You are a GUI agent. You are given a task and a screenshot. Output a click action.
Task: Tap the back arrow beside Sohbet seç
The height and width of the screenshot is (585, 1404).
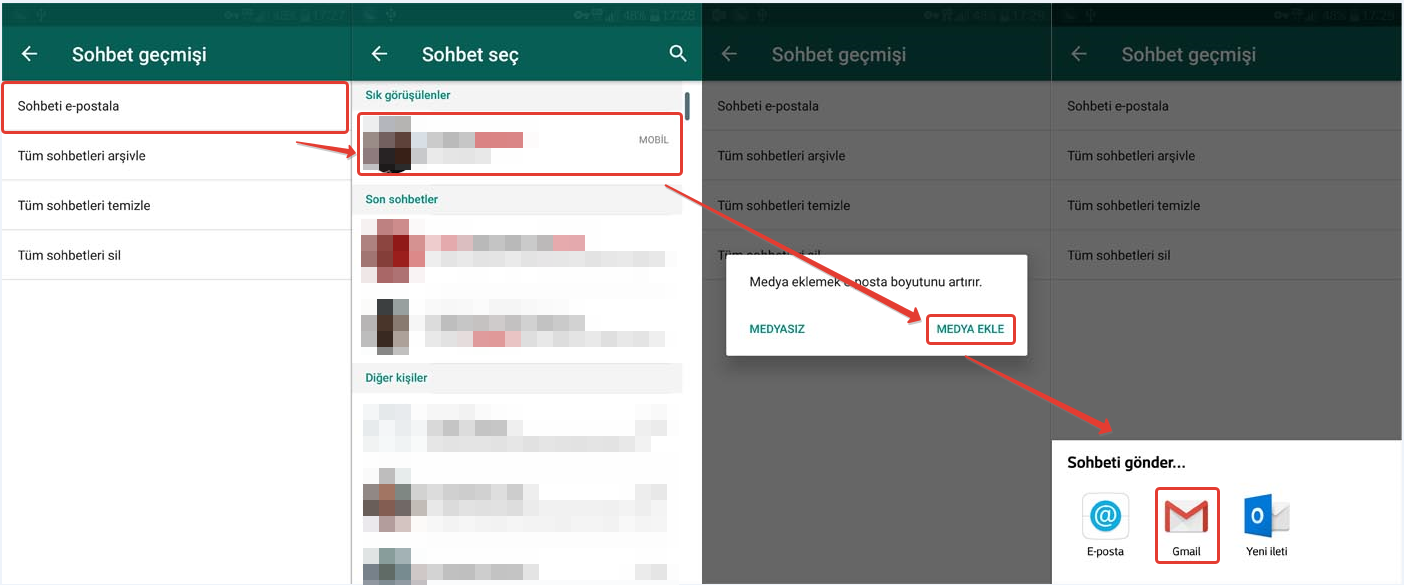coord(379,54)
